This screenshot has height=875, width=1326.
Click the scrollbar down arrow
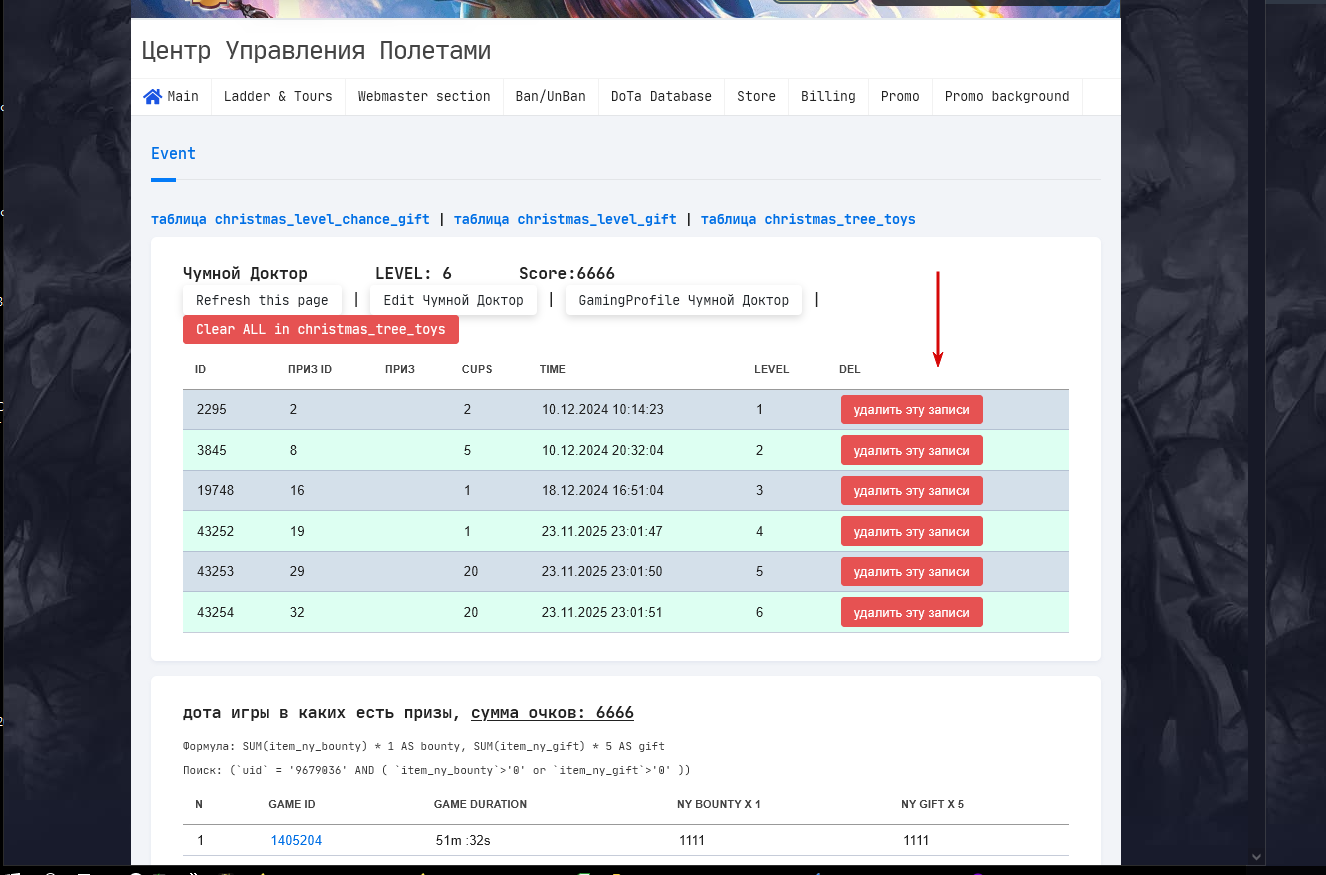[x=1258, y=856]
